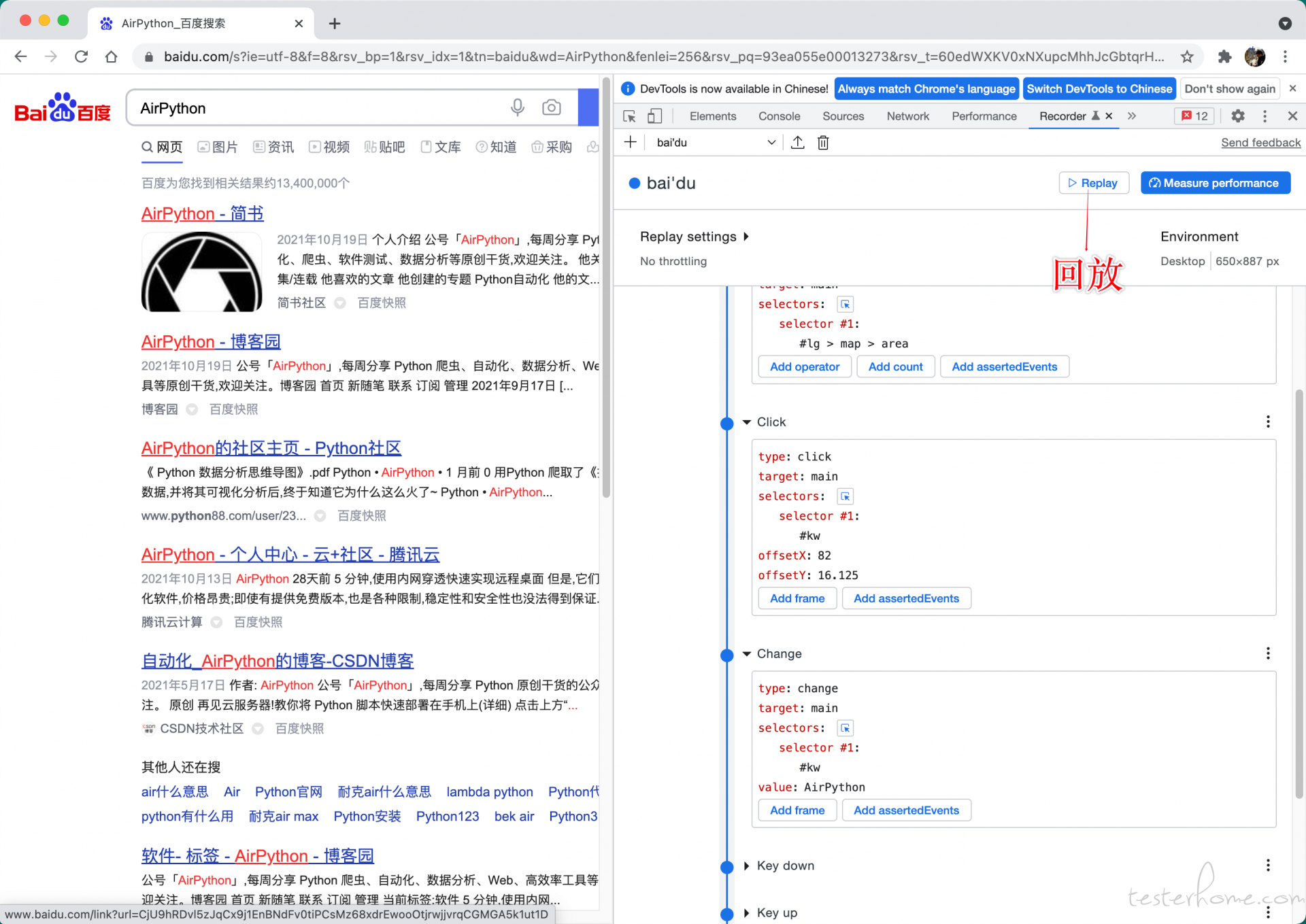This screenshot has width=1306, height=924.
Task: Expand the Key up step
Action: click(747, 913)
